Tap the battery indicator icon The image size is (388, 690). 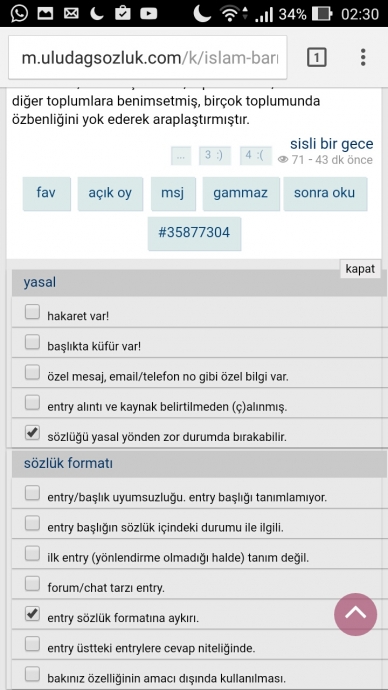coord(322,14)
